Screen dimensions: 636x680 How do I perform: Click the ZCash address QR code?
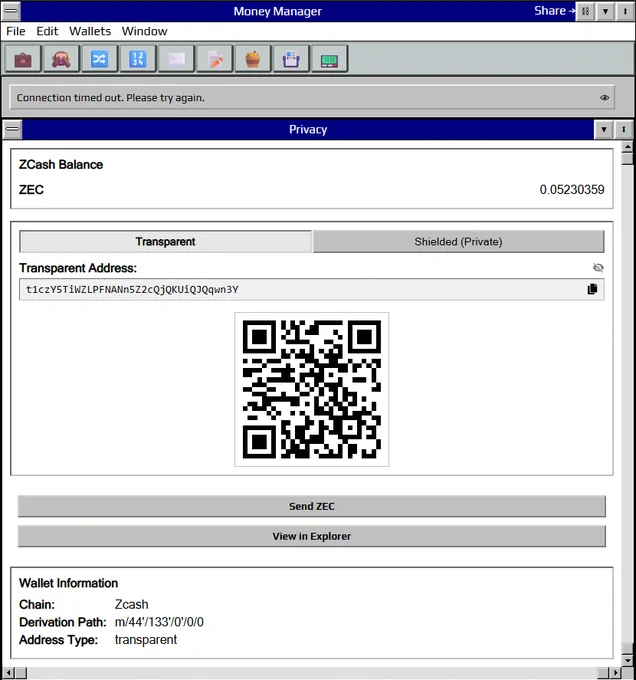pyautogui.click(x=312, y=389)
